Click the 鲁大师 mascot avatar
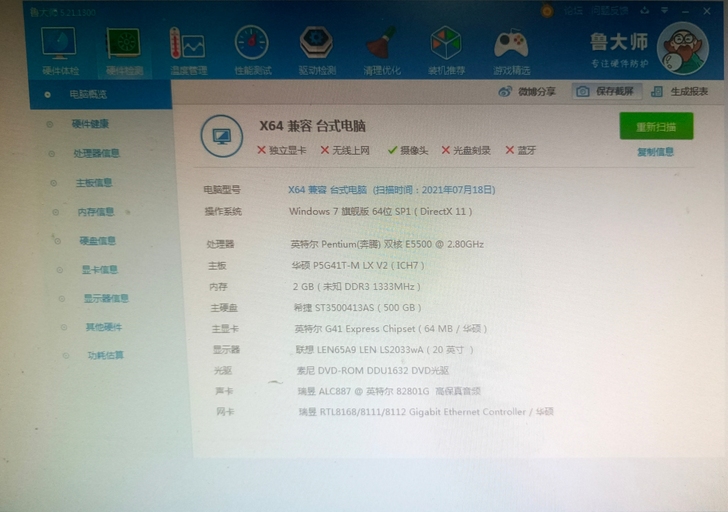Screen dimensions: 728x512 pyautogui.click(x=682, y=48)
